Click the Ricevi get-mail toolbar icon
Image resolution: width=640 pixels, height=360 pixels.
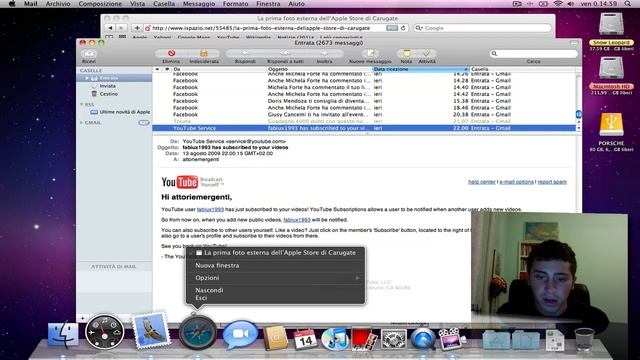pyautogui.click(x=89, y=53)
